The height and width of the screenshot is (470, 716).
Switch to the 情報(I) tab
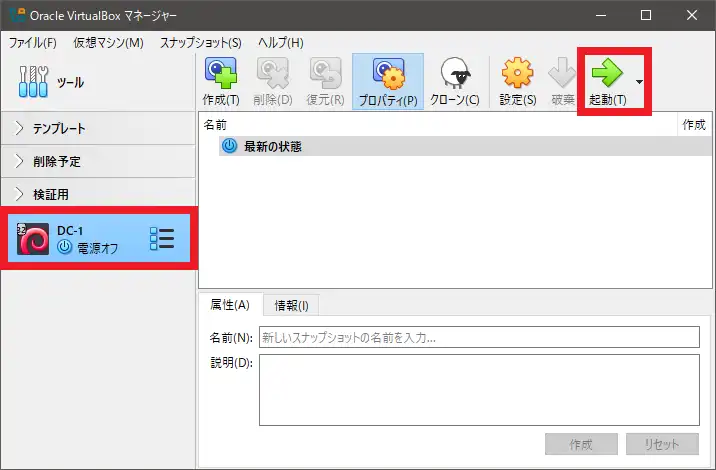click(x=291, y=306)
